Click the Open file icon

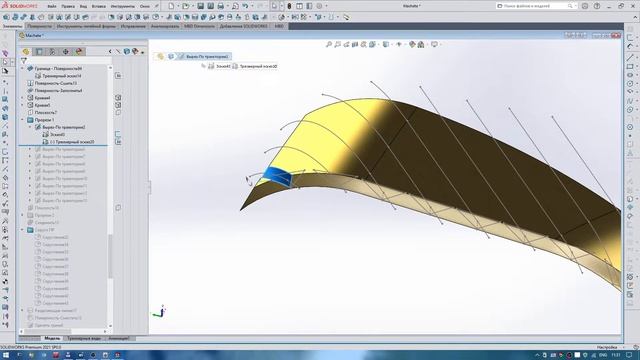coord(185,6)
